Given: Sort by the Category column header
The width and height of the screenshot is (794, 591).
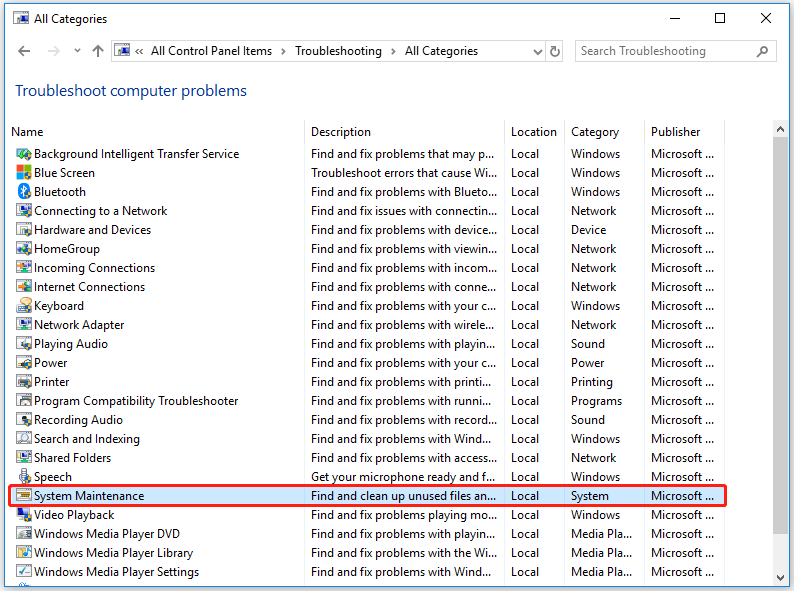Looking at the screenshot, I should coord(604,132).
